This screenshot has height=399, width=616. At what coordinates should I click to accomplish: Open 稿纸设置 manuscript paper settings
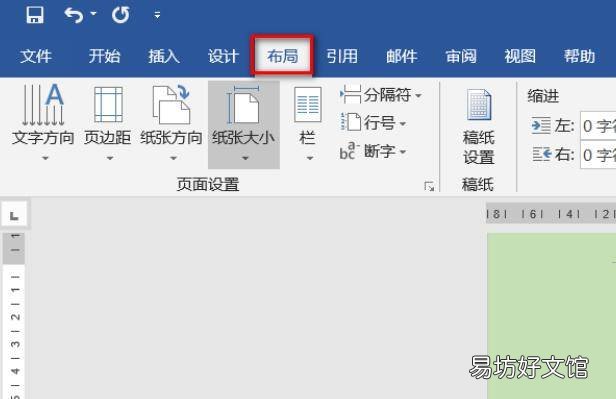[478, 126]
